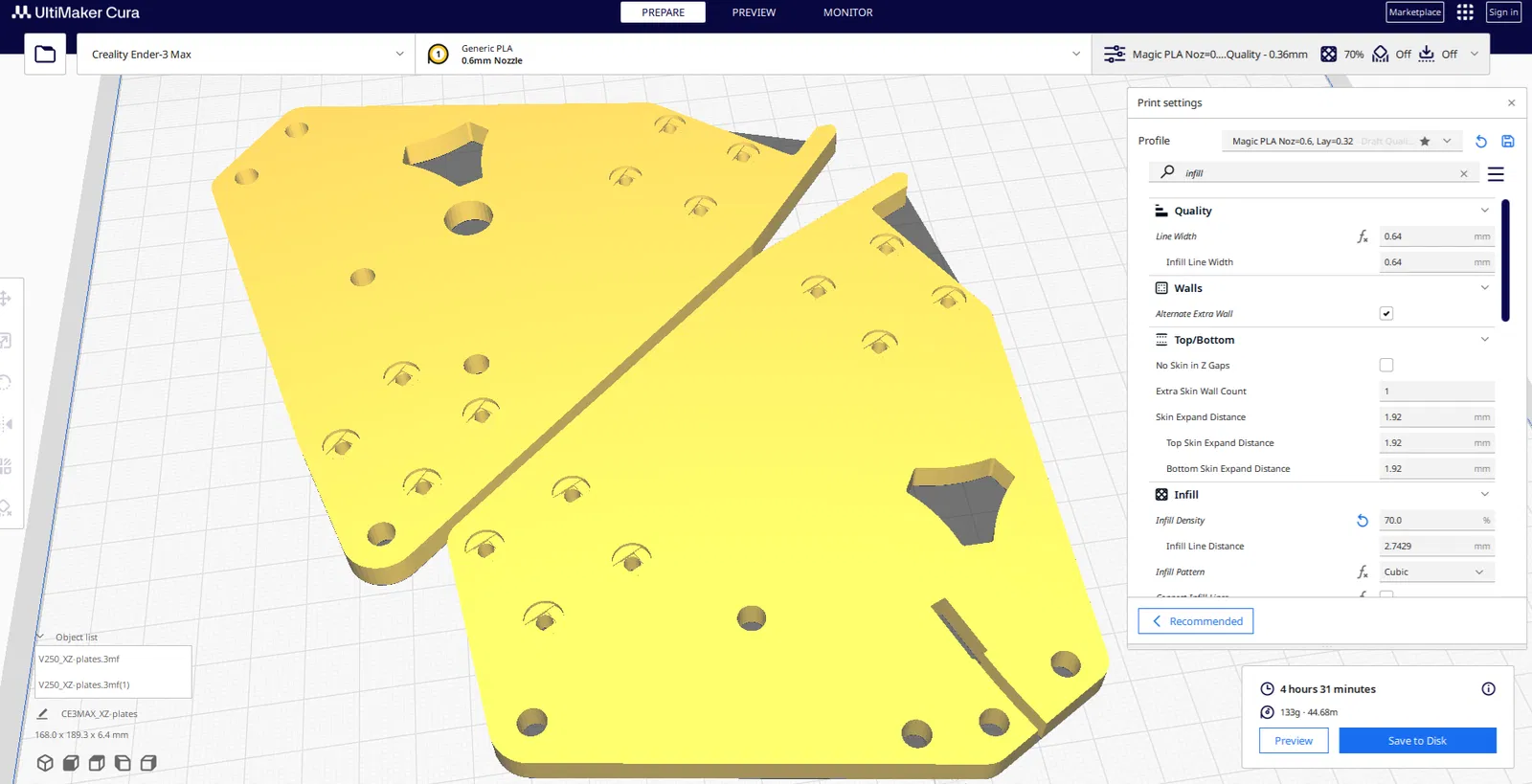Switch to the MONITOR stage tab
Viewport: 1532px width, 784px height.
847,12
